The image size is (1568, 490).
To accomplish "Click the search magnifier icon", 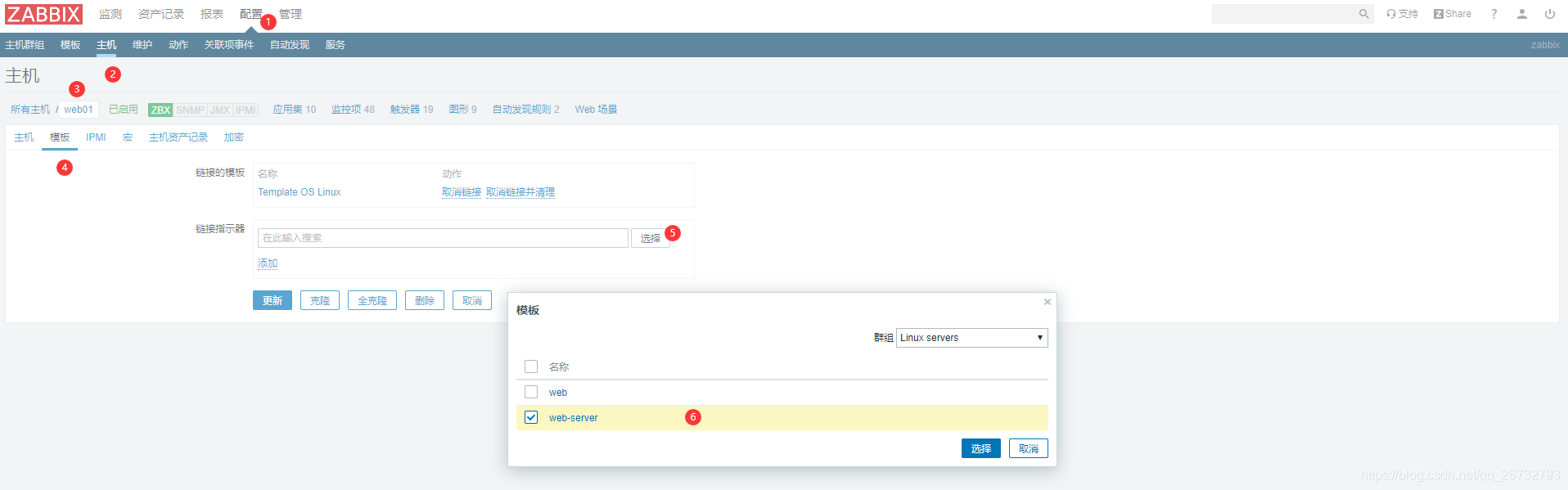I will click(x=1363, y=14).
